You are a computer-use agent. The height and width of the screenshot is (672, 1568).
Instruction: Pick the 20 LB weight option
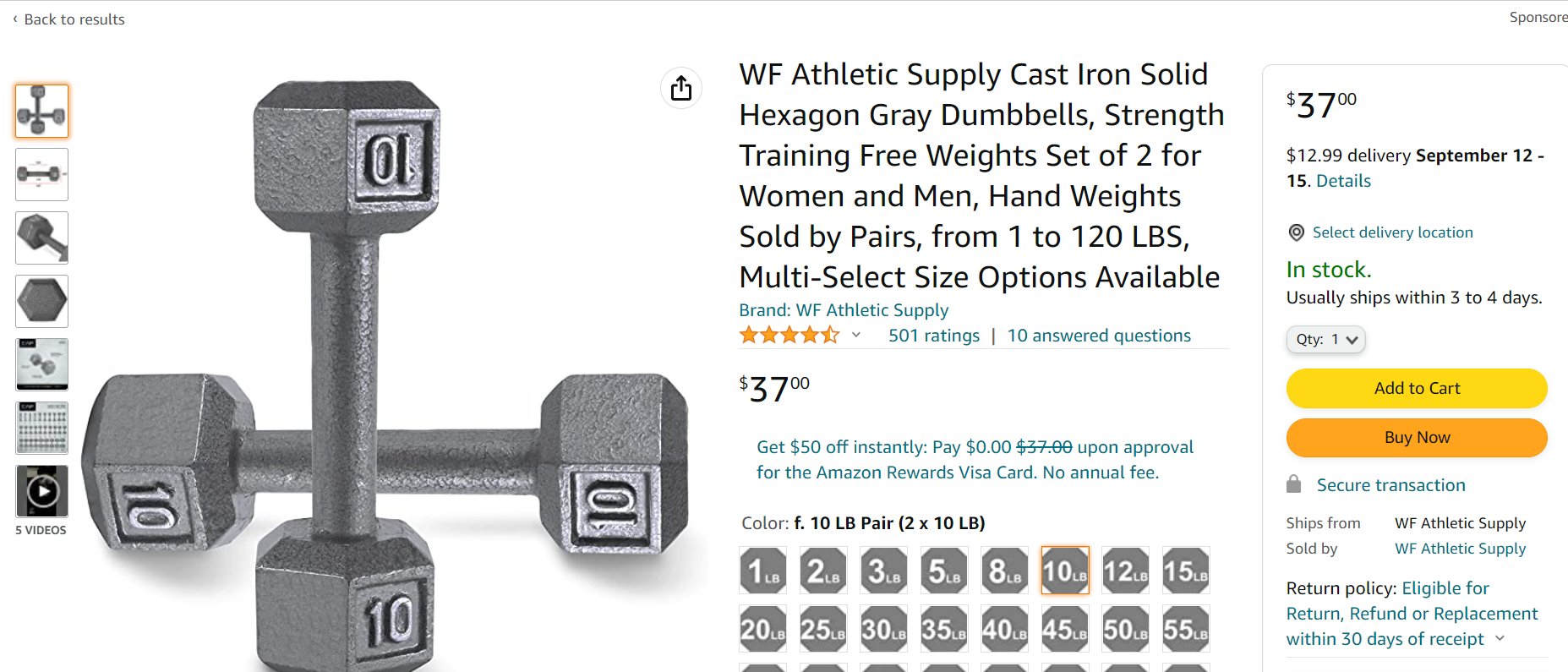(x=762, y=629)
